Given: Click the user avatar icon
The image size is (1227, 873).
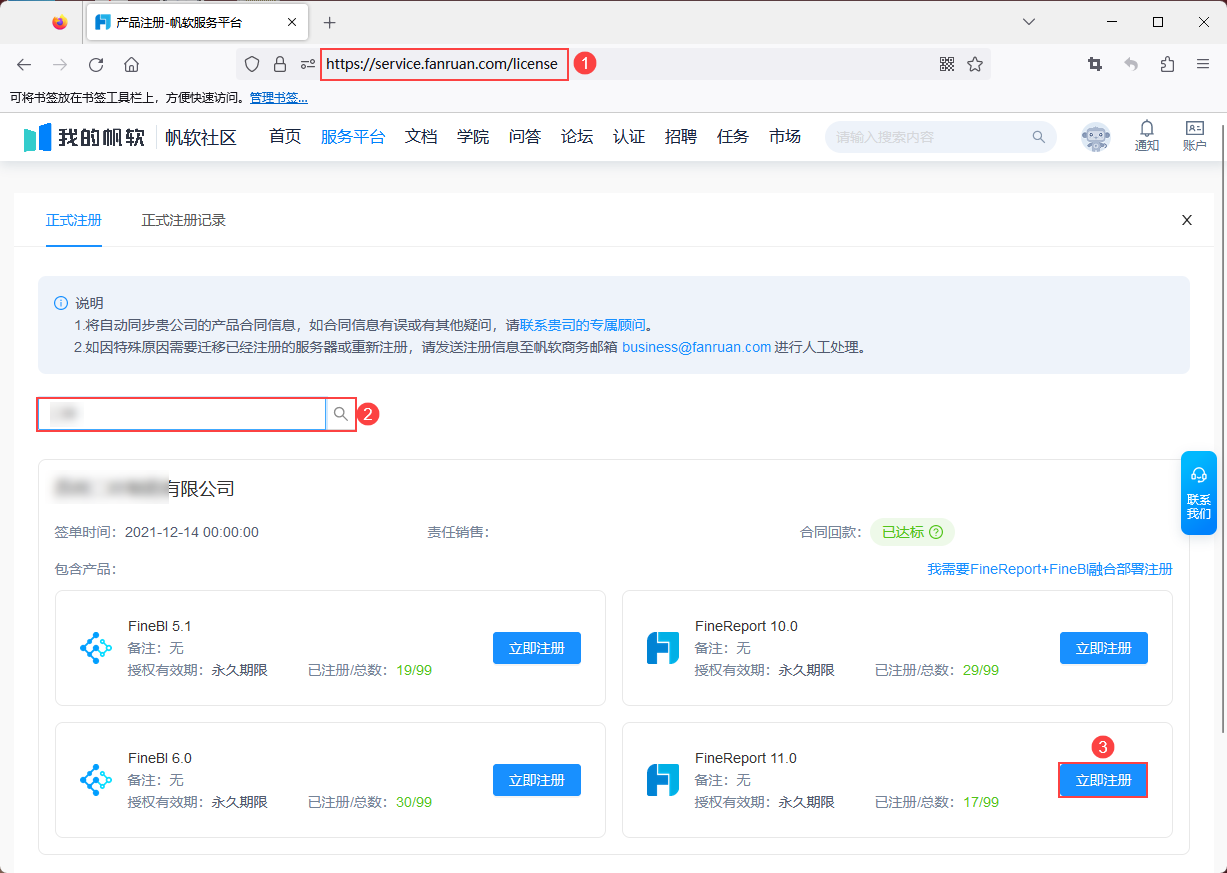Looking at the screenshot, I should tap(1096, 137).
